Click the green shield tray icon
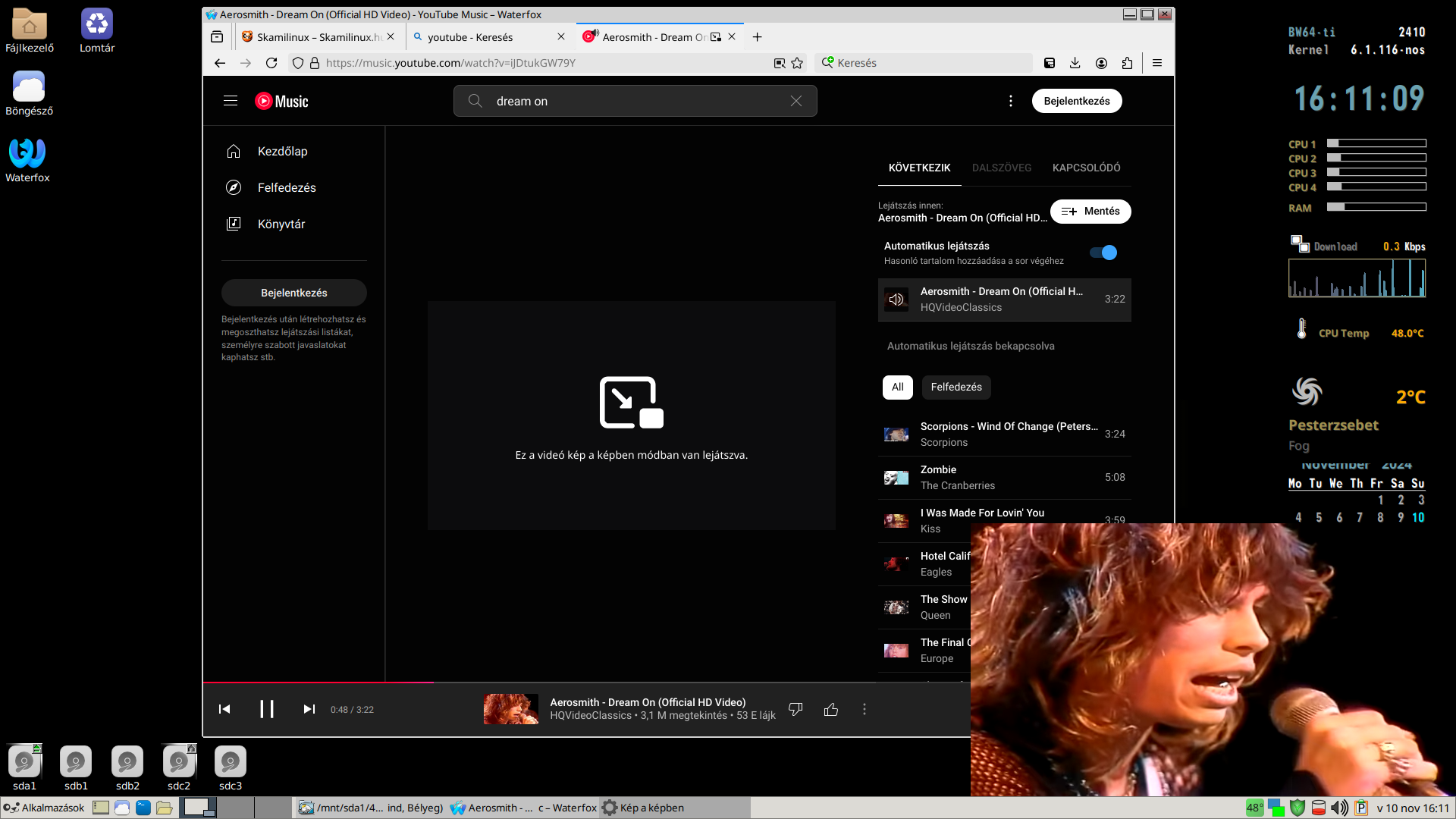This screenshot has width=1456, height=819. (x=1298, y=808)
